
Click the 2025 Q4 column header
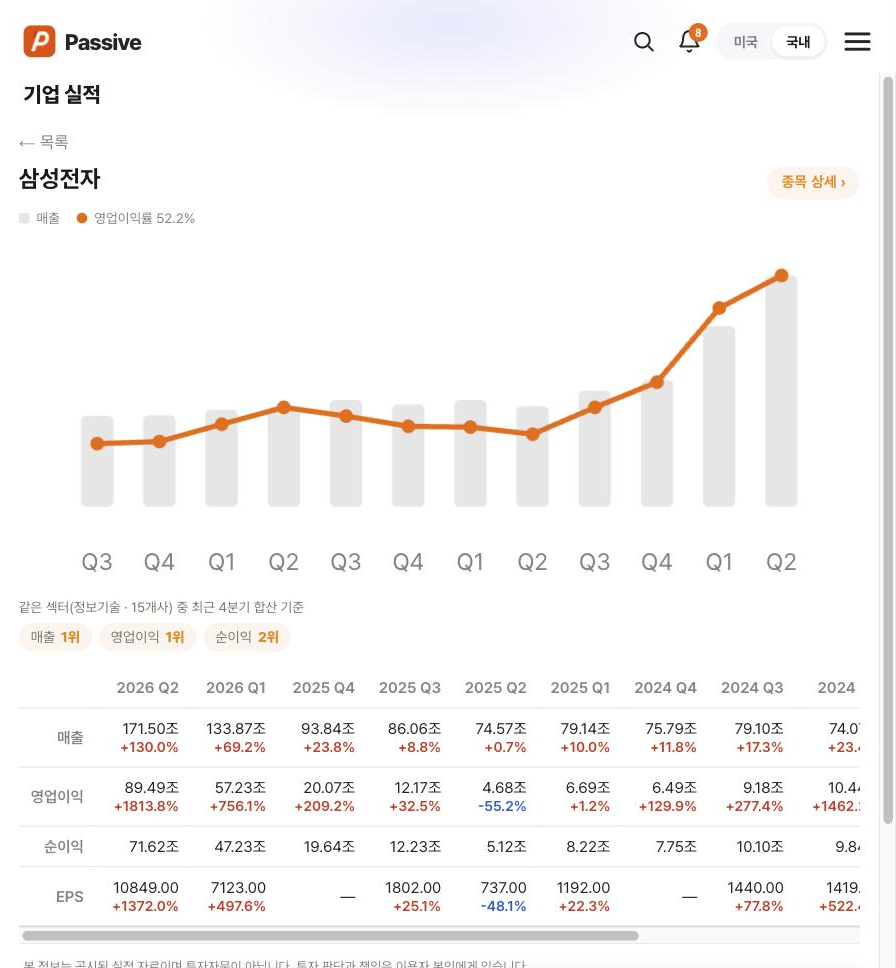pyautogui.click(x=324, y=688)
